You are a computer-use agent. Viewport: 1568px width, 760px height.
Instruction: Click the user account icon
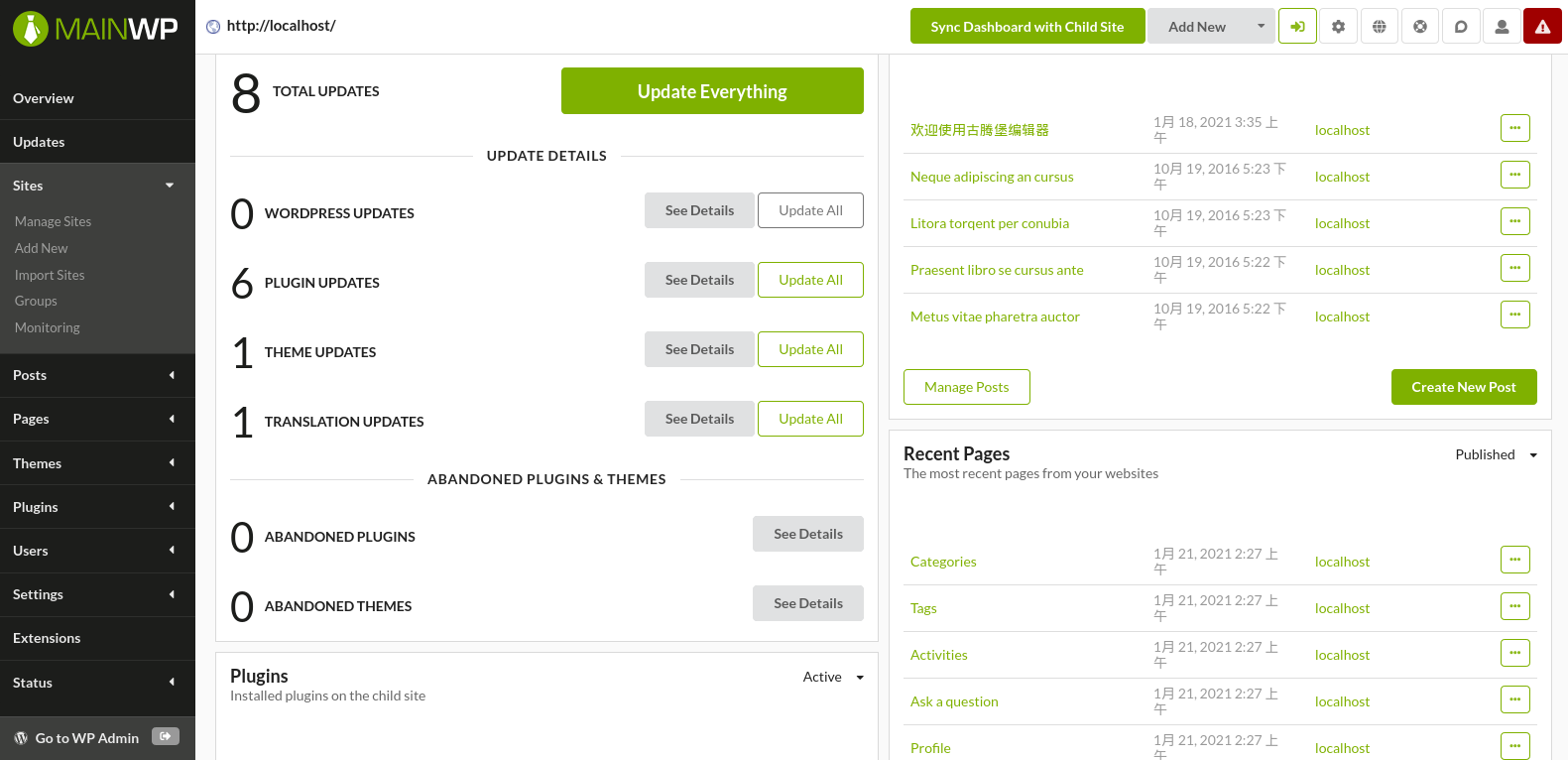click(1502, 27)
